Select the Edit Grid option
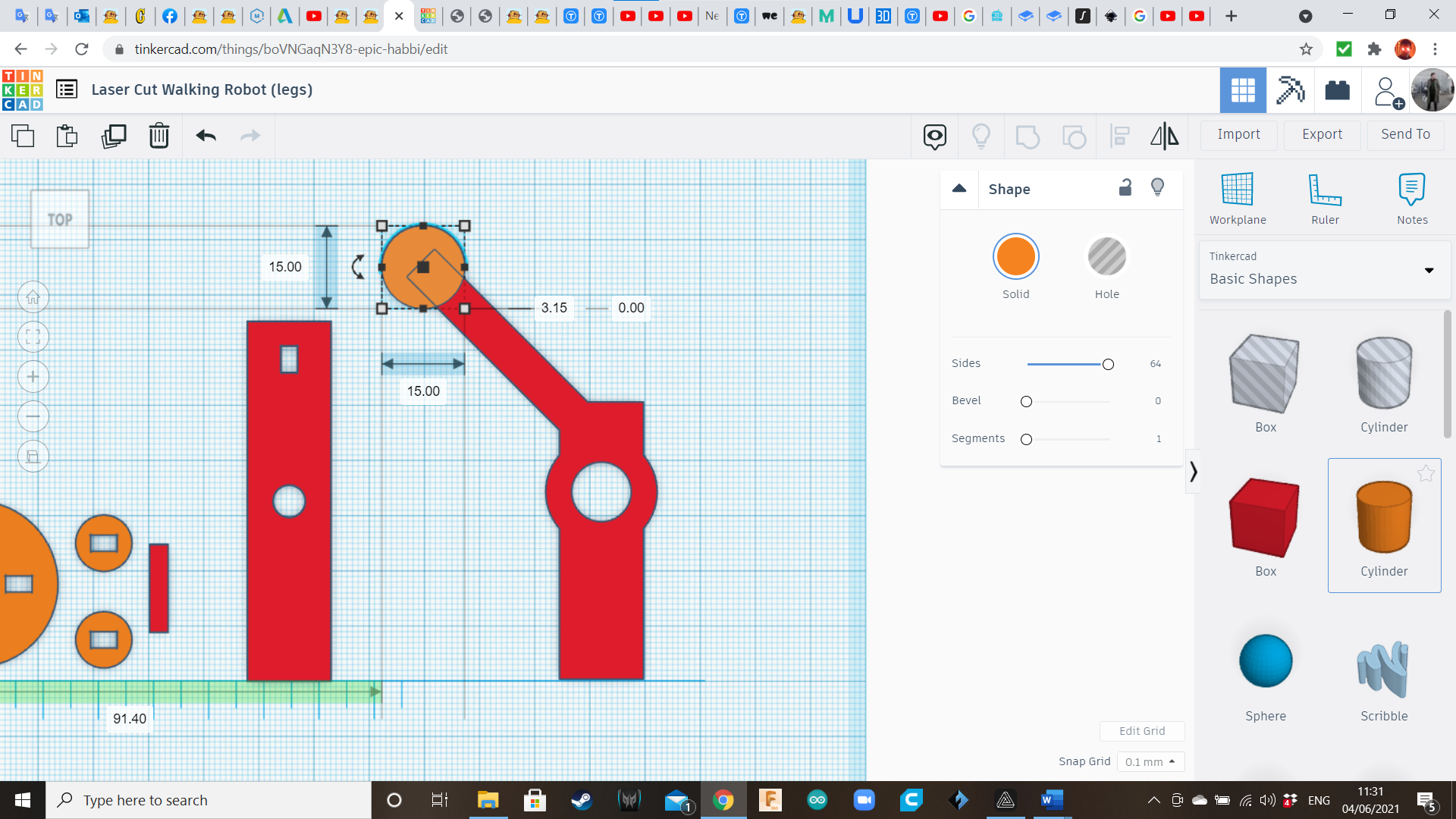The width and height of the screenshot is (1456, 819). click(x=1142, y=730)
